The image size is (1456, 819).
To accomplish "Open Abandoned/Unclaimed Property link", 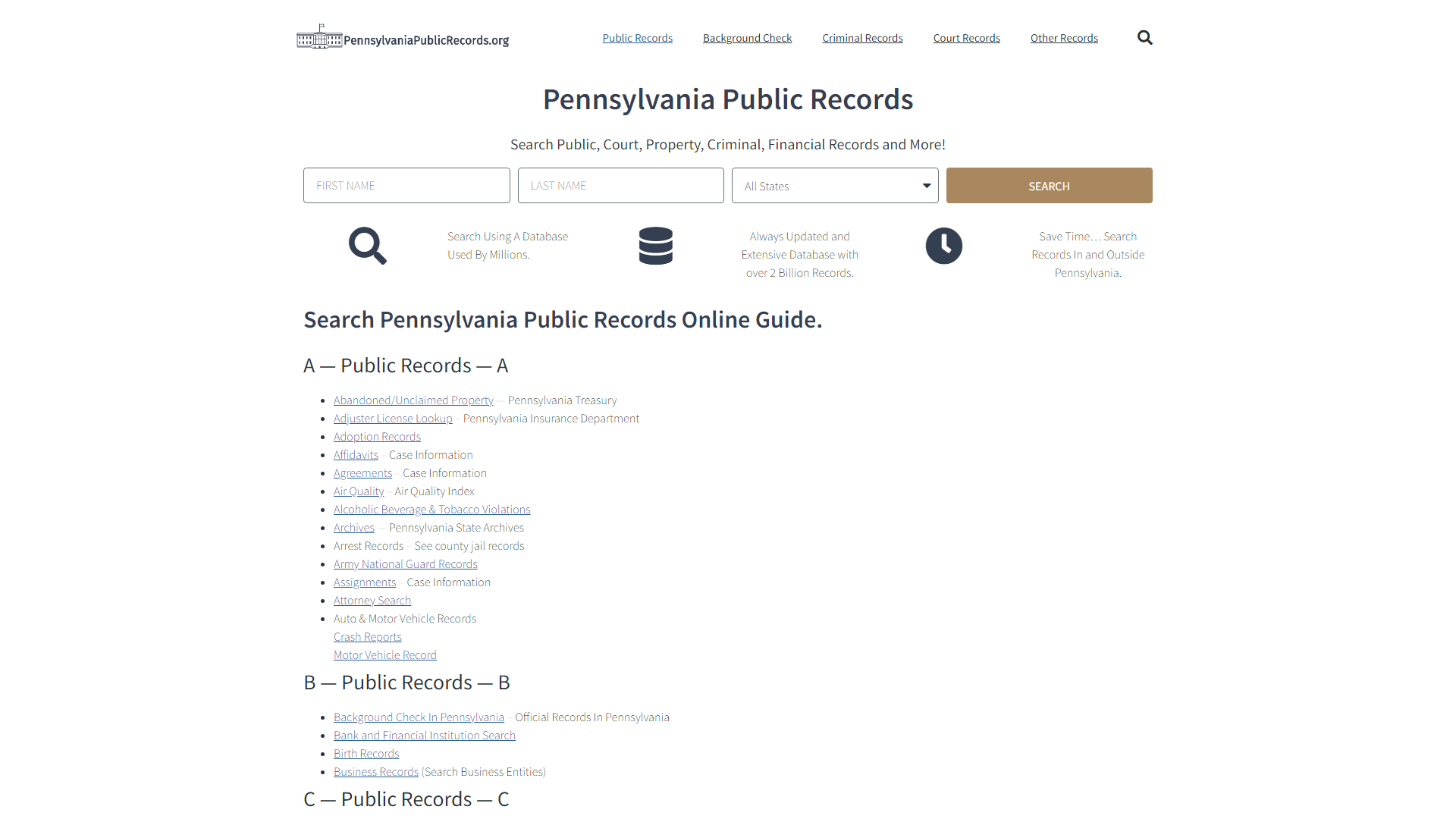I will [413, 400].
